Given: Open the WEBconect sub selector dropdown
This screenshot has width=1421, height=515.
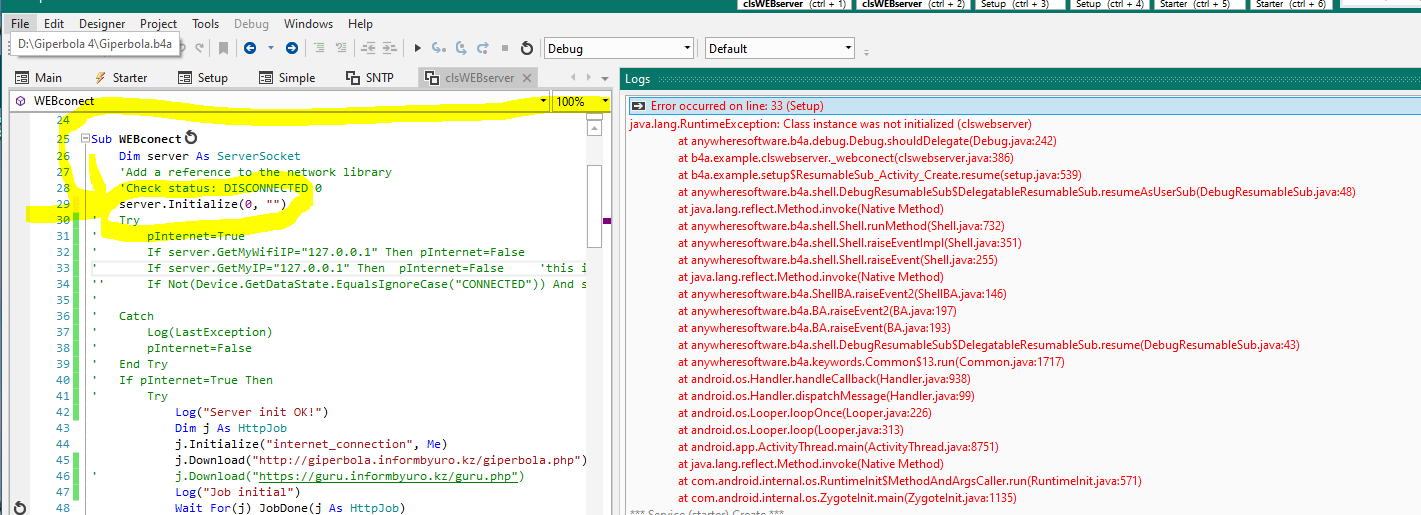Looking at the screenshot, I should pyautogui.click(x=543, y=101).
